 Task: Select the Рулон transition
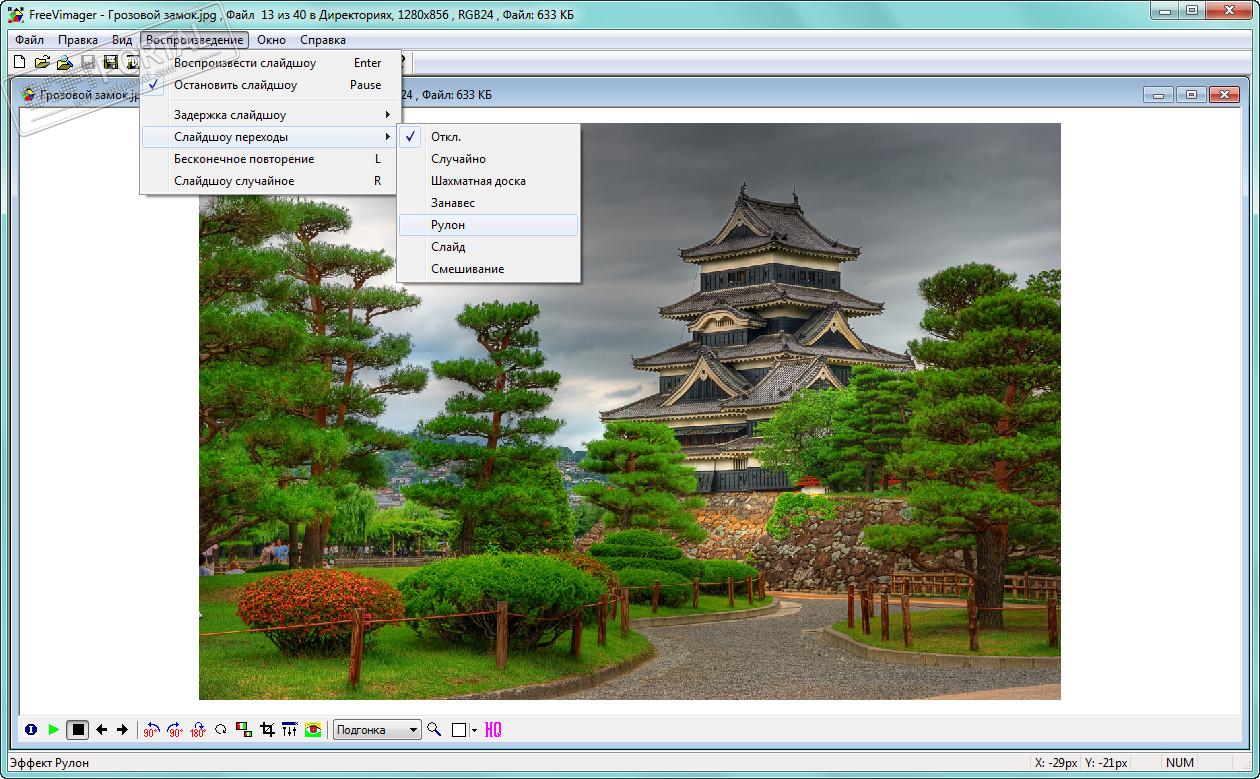pyautogui.click(x=489, y=225)
